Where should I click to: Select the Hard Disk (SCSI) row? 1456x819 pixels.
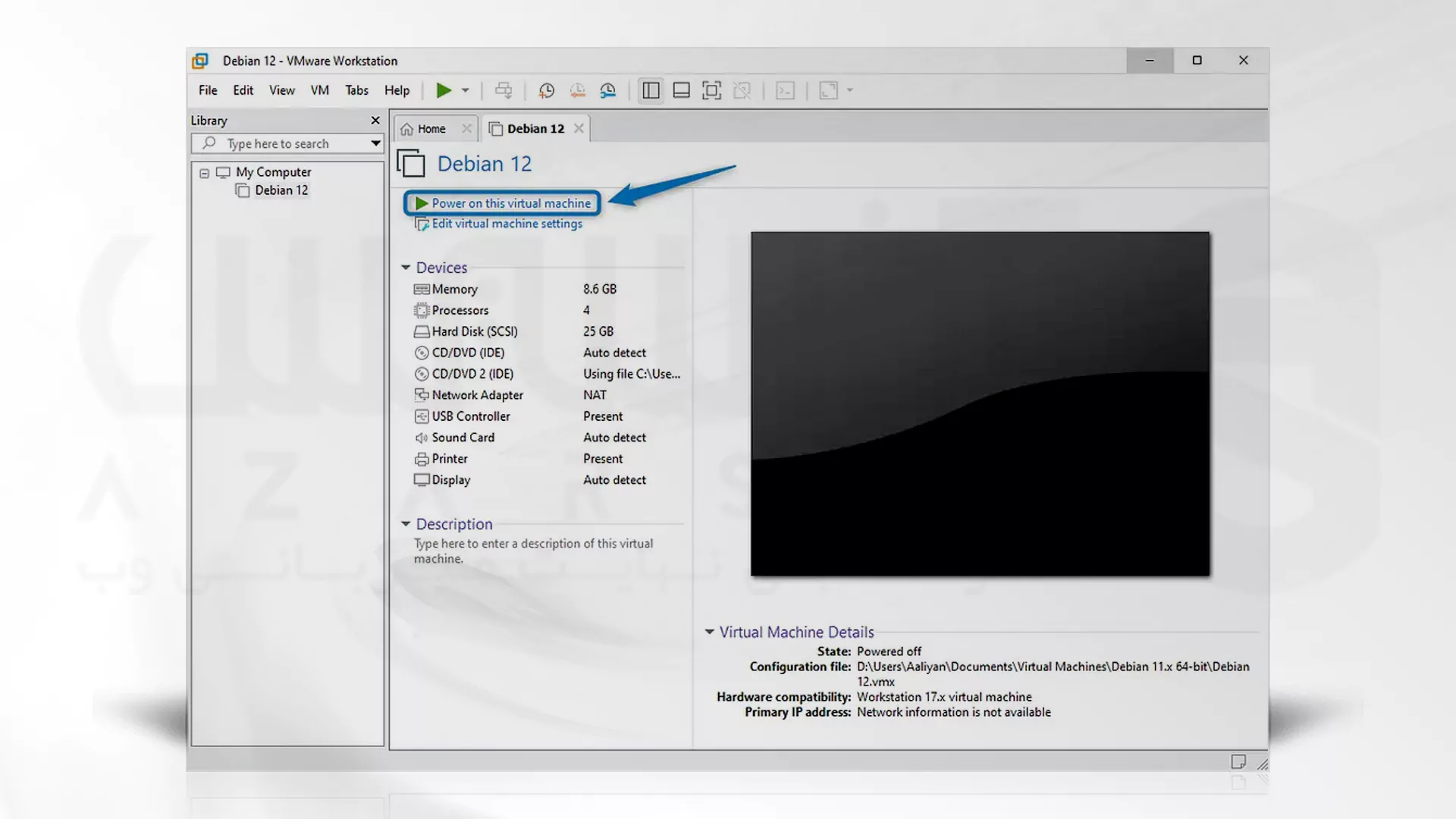pos(548,331)
